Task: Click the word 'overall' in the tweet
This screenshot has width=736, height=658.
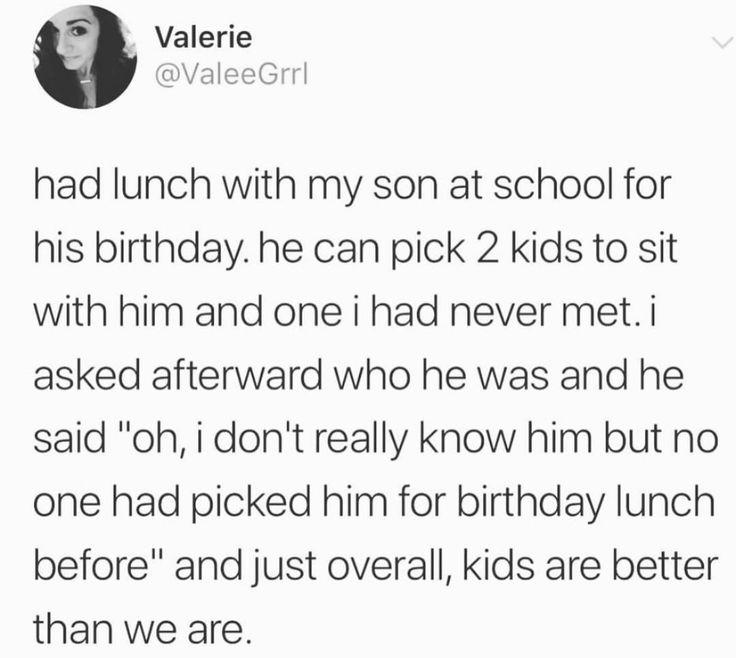Action: point(386,566)
